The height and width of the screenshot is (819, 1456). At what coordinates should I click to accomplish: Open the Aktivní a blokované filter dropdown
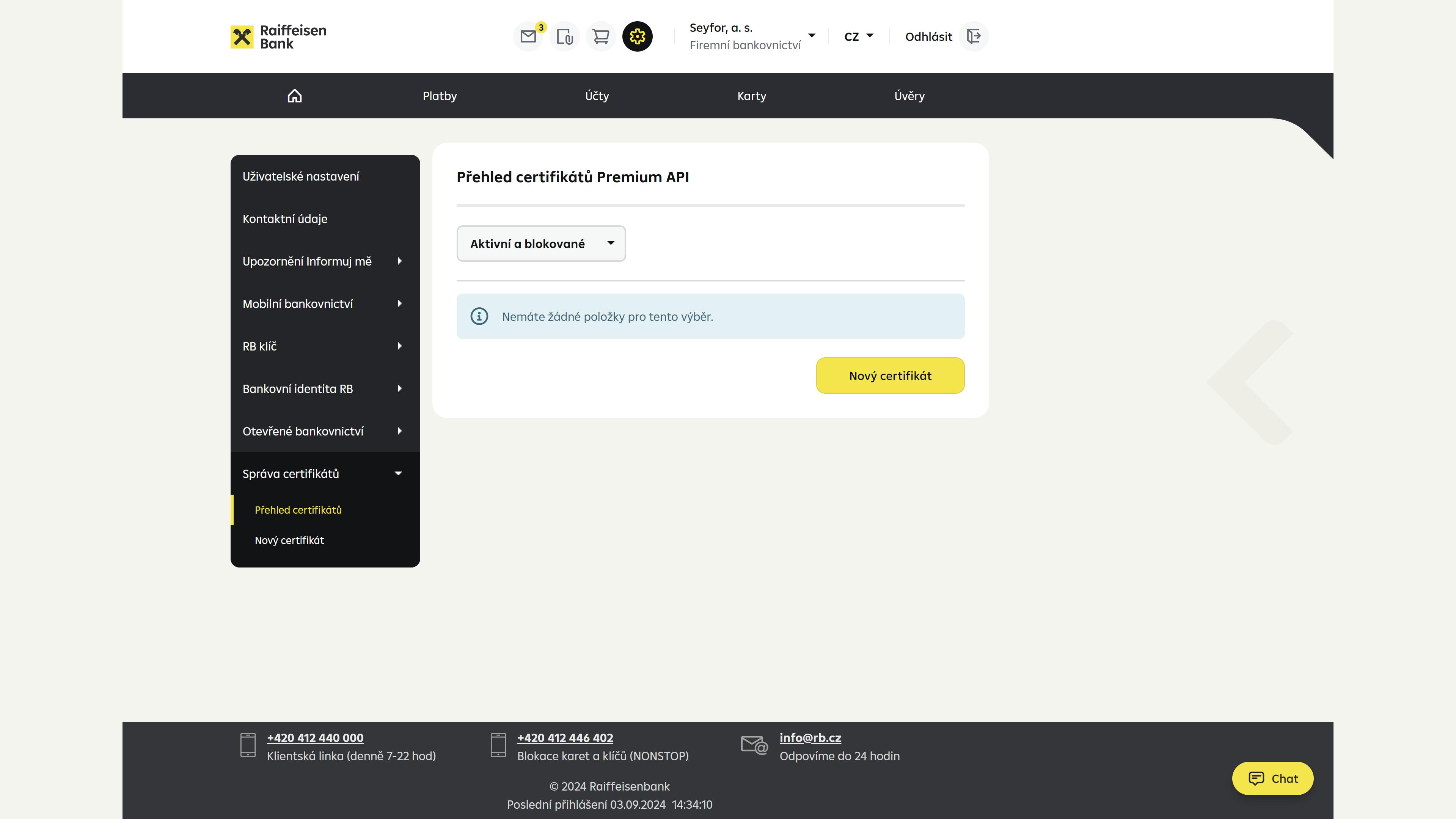click(541, 244)
